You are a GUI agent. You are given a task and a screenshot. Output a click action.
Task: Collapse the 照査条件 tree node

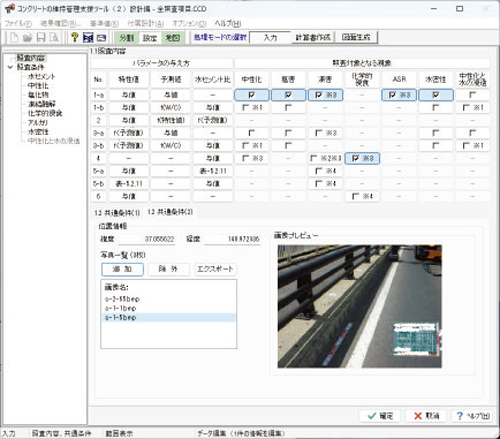tap(10, 67)
